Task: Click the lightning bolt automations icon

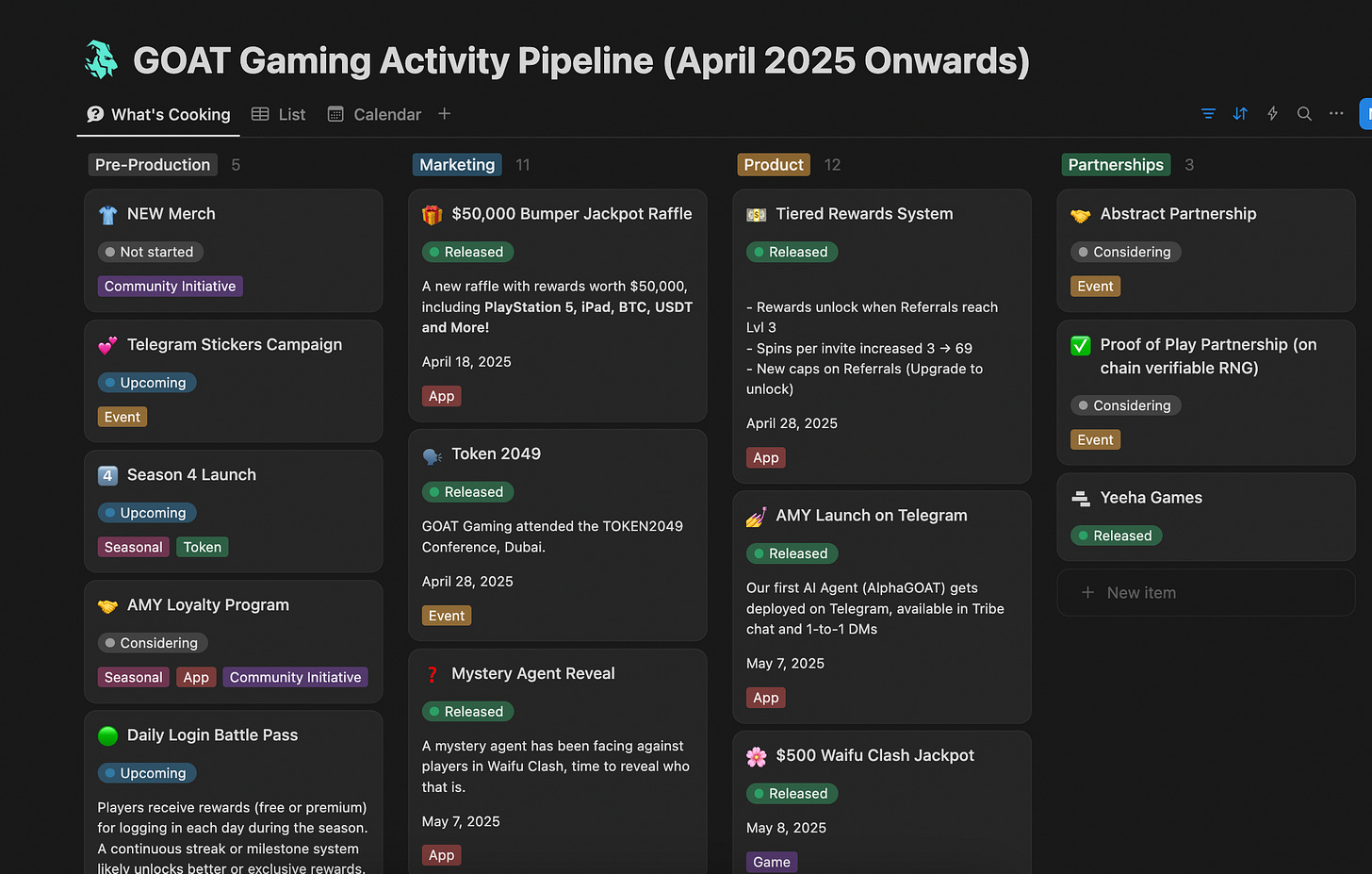Action: click(1272, 114)
